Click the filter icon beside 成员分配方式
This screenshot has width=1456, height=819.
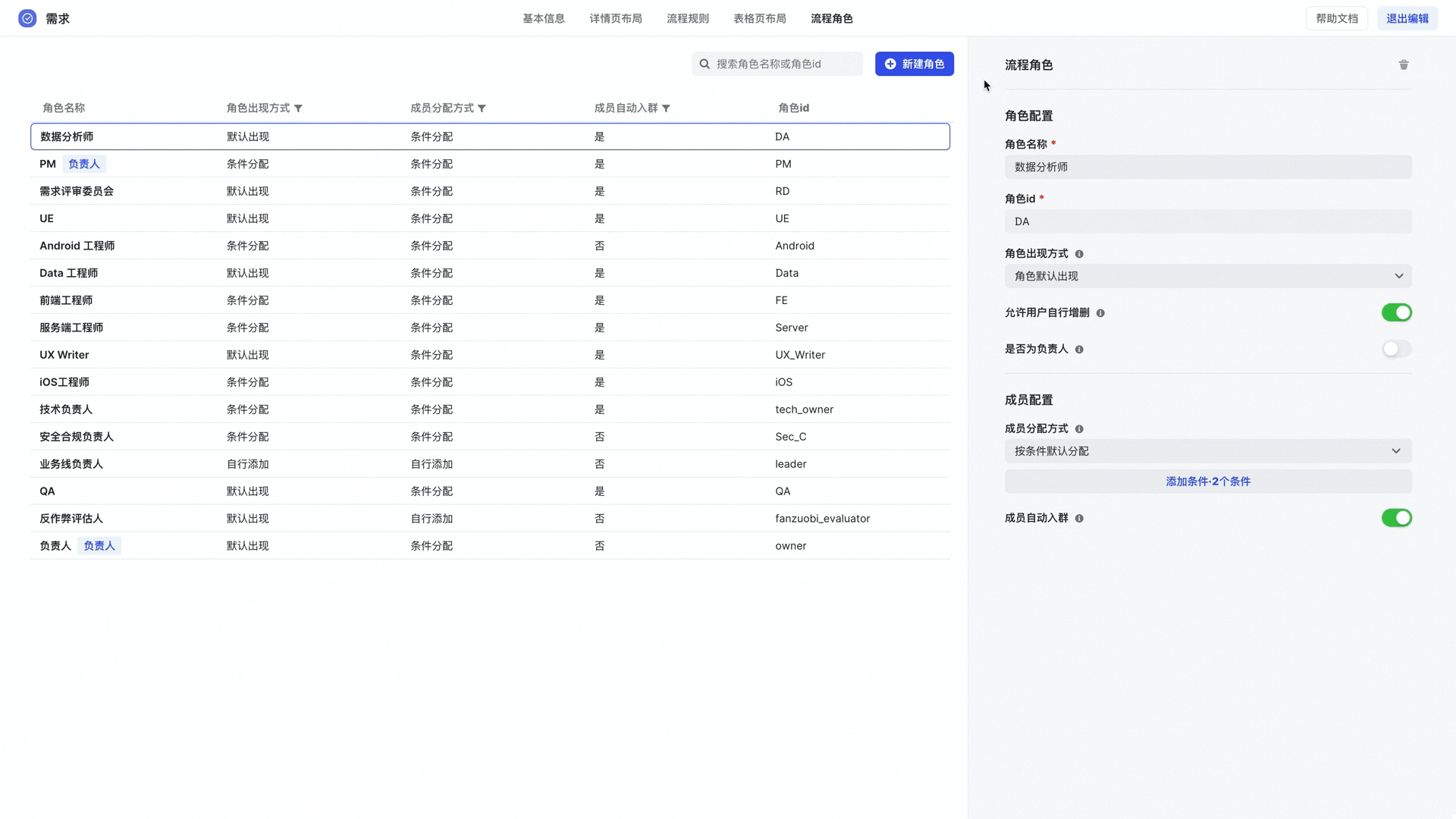point(482,108)
